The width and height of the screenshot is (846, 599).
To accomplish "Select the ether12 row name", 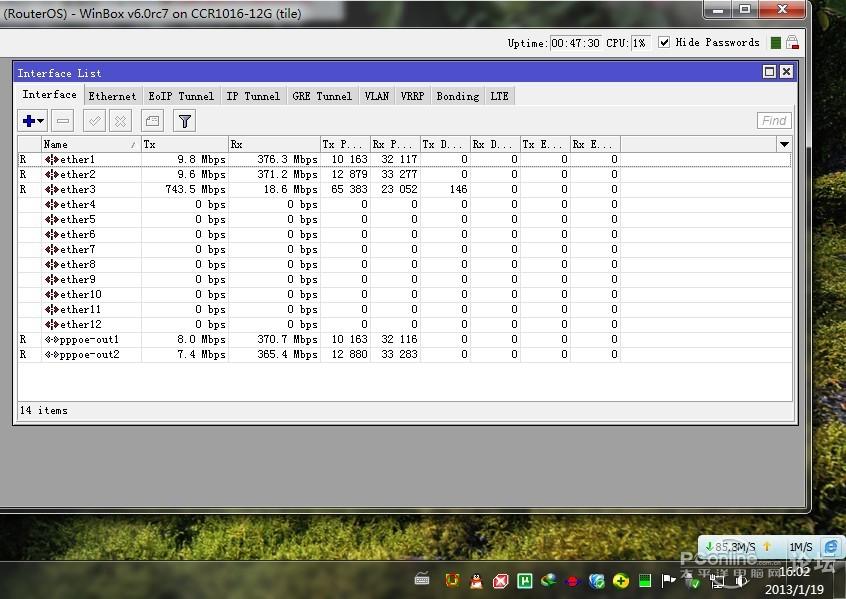I will tap(81, 324).
